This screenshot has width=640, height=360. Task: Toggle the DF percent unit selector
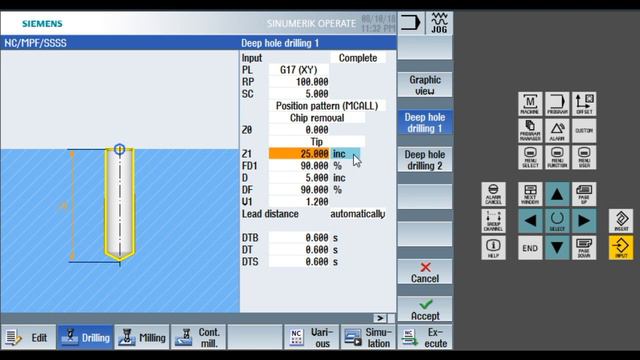338,190
